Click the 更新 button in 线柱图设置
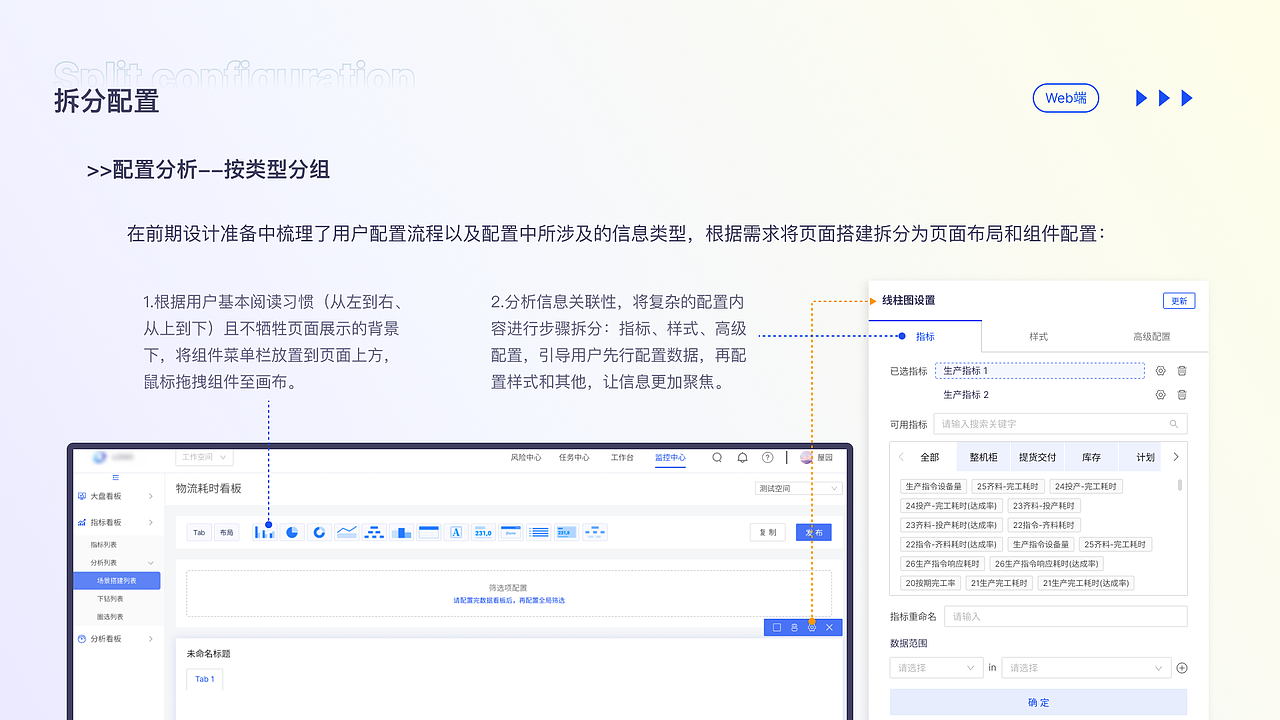Image resolution: width=1280 pixels, height=720 pixels. pyautogui.click(x=1178, y=300)
